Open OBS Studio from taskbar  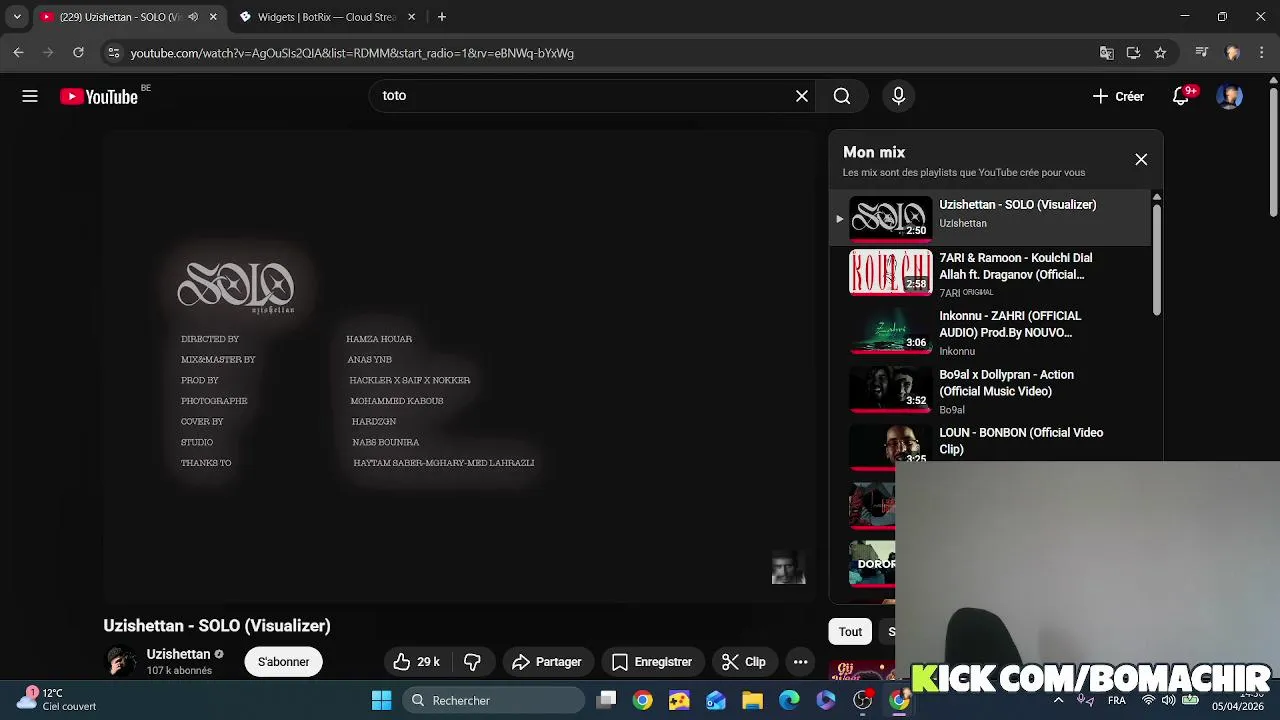tap(862, 700)
